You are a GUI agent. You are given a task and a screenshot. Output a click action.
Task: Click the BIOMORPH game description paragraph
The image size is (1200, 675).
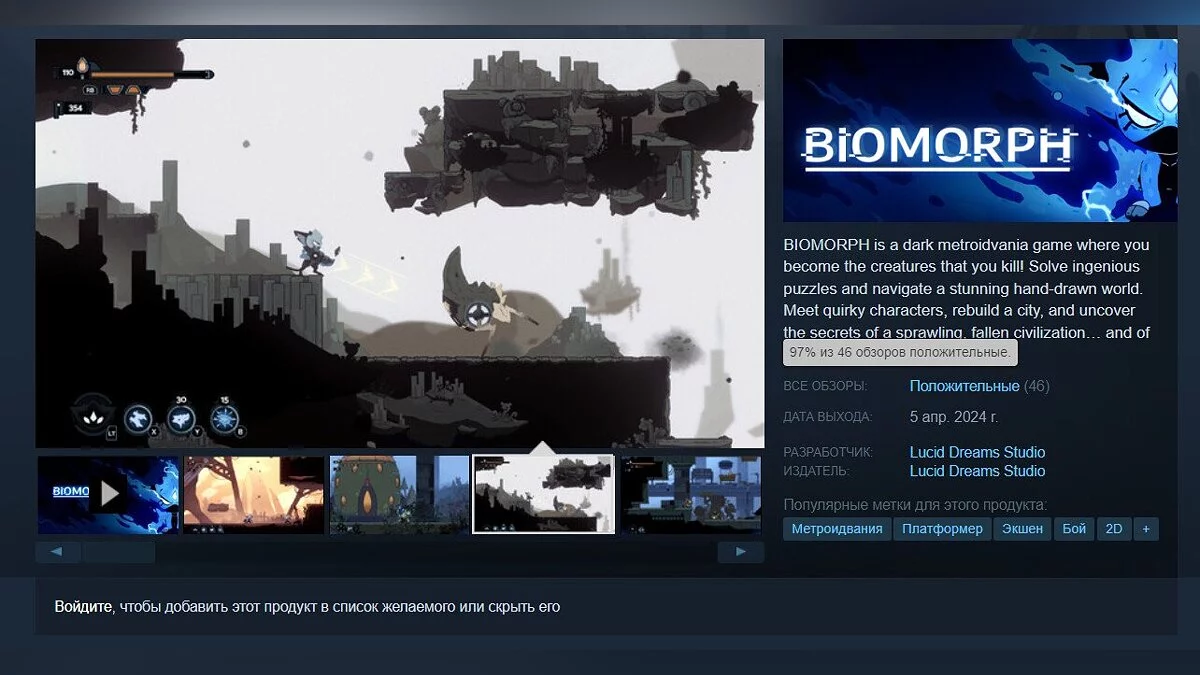(967, 288)
